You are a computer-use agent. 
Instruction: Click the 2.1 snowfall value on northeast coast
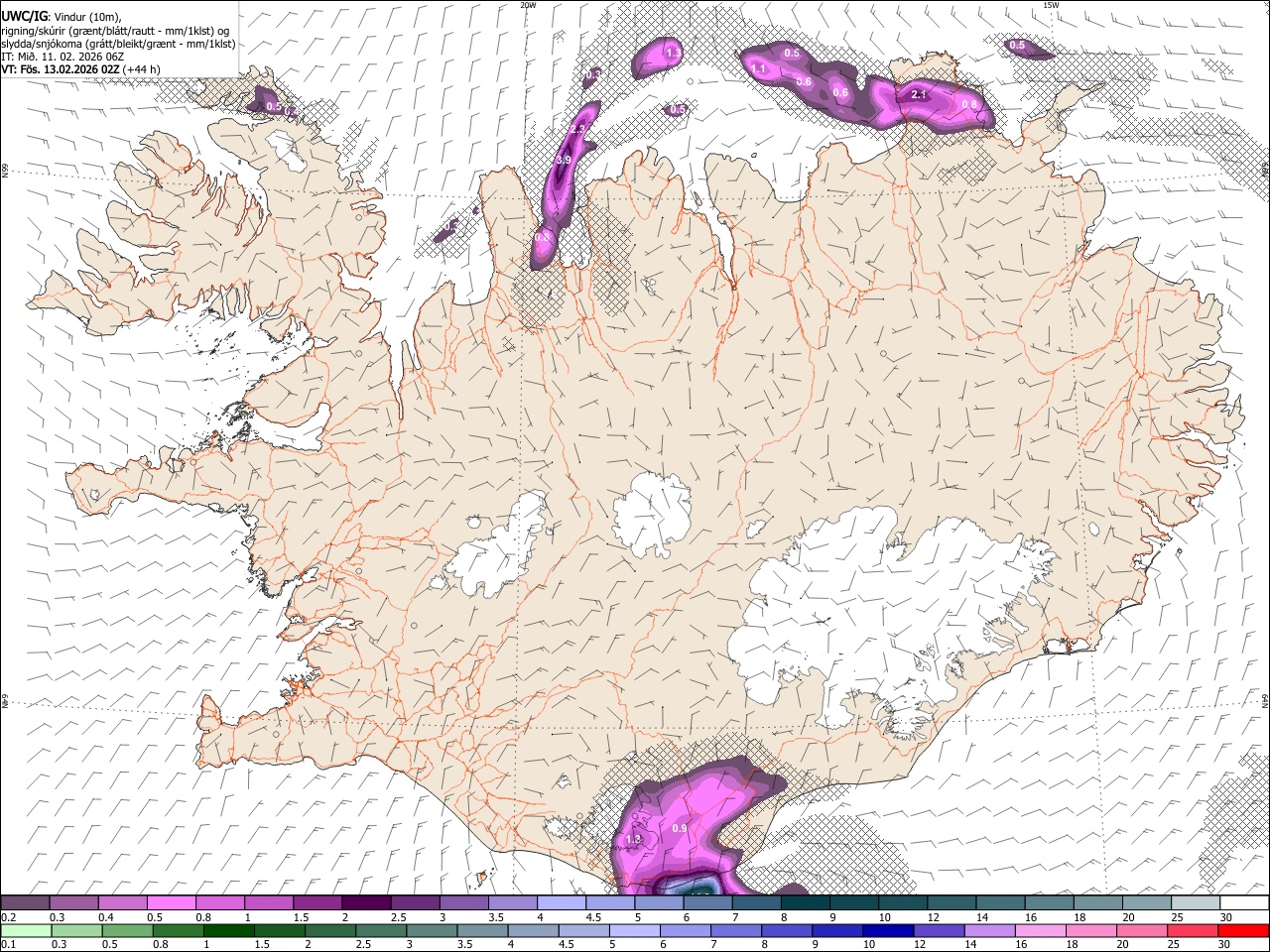tap(918, 94)
